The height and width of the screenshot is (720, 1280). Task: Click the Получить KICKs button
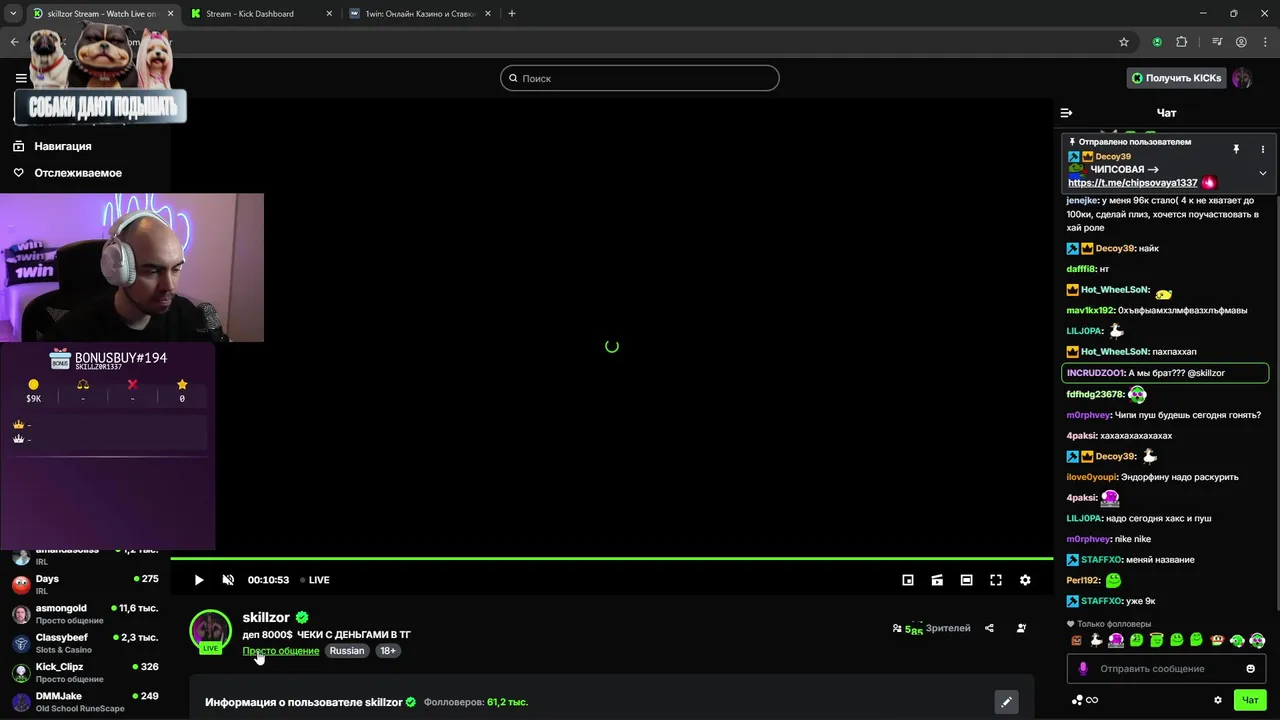coord(1176,78)
